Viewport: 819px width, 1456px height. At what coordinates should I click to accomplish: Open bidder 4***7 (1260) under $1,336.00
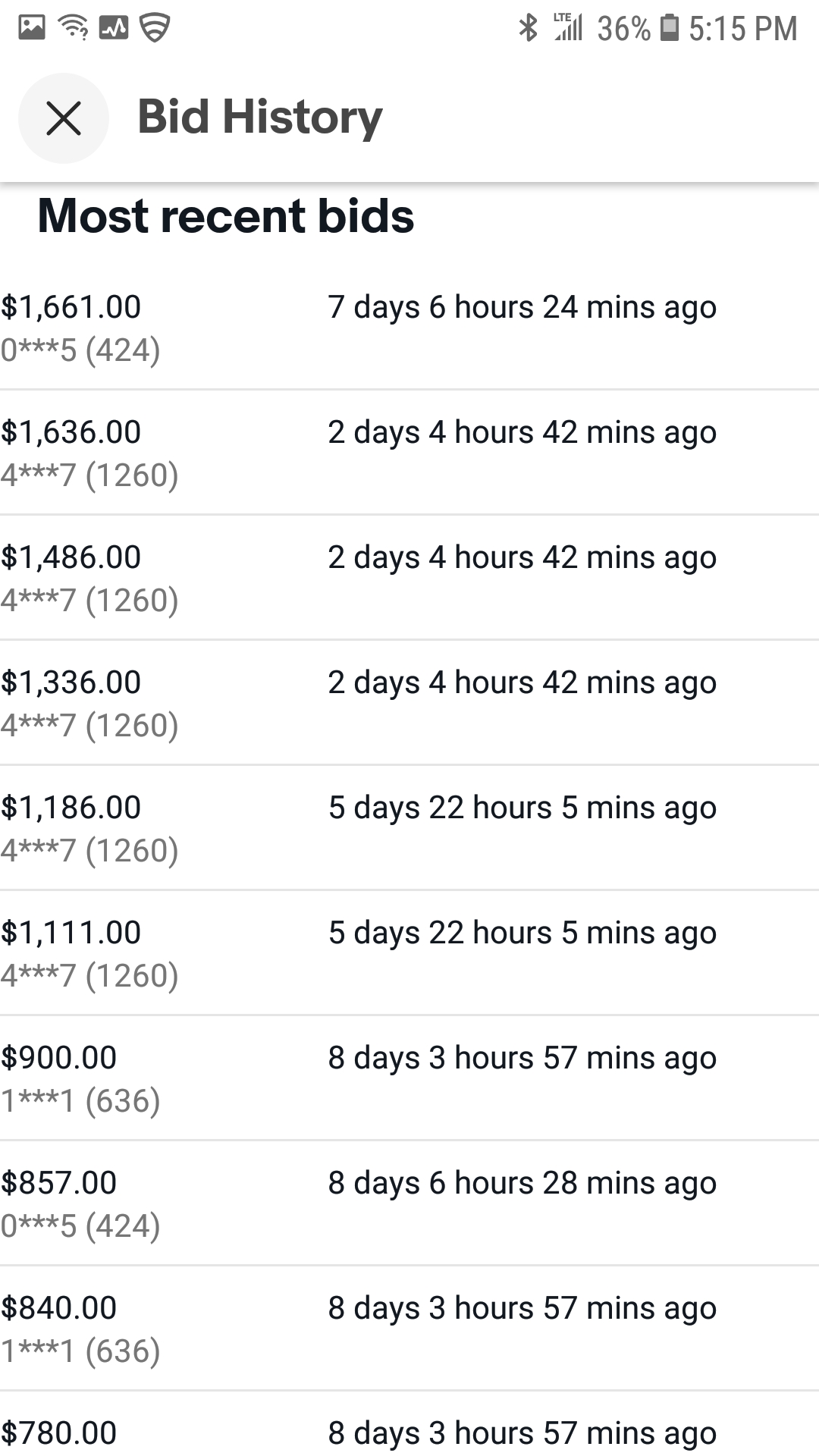[x=89, y=726]
